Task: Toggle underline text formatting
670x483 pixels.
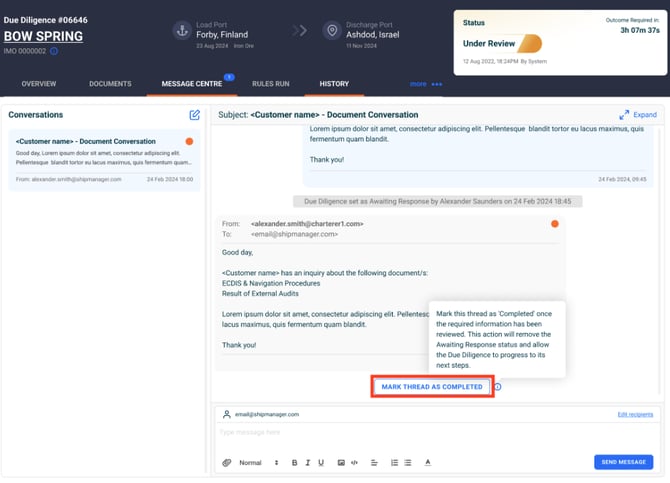Action: coord(321,463)
